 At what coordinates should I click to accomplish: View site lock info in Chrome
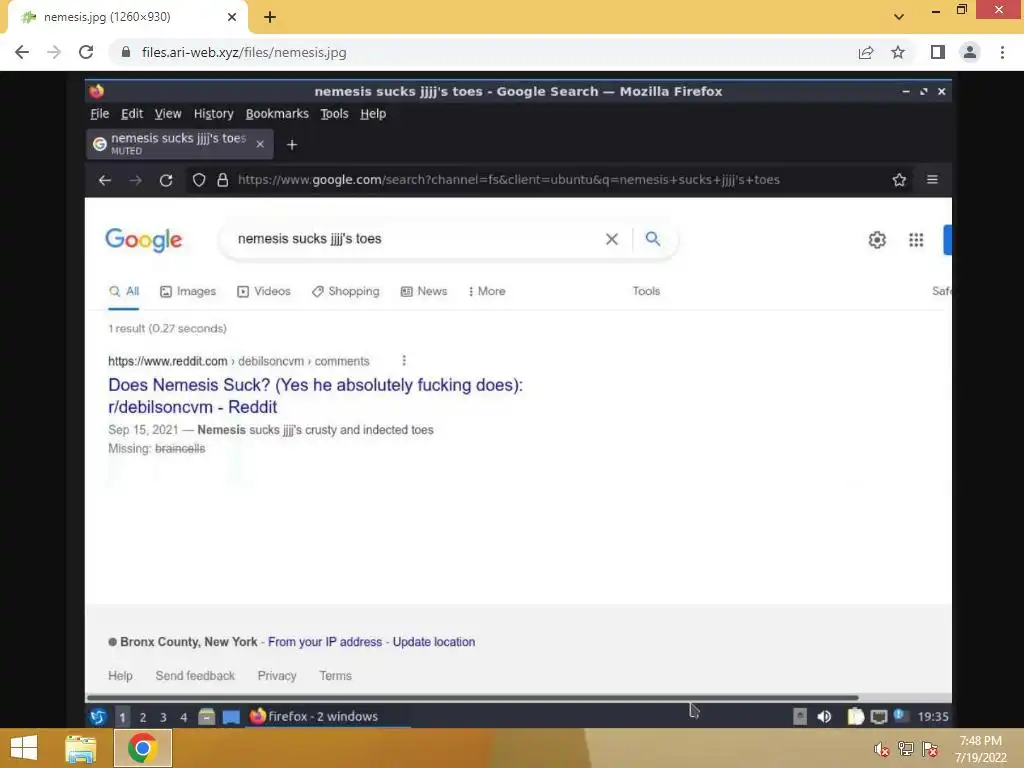125,52
